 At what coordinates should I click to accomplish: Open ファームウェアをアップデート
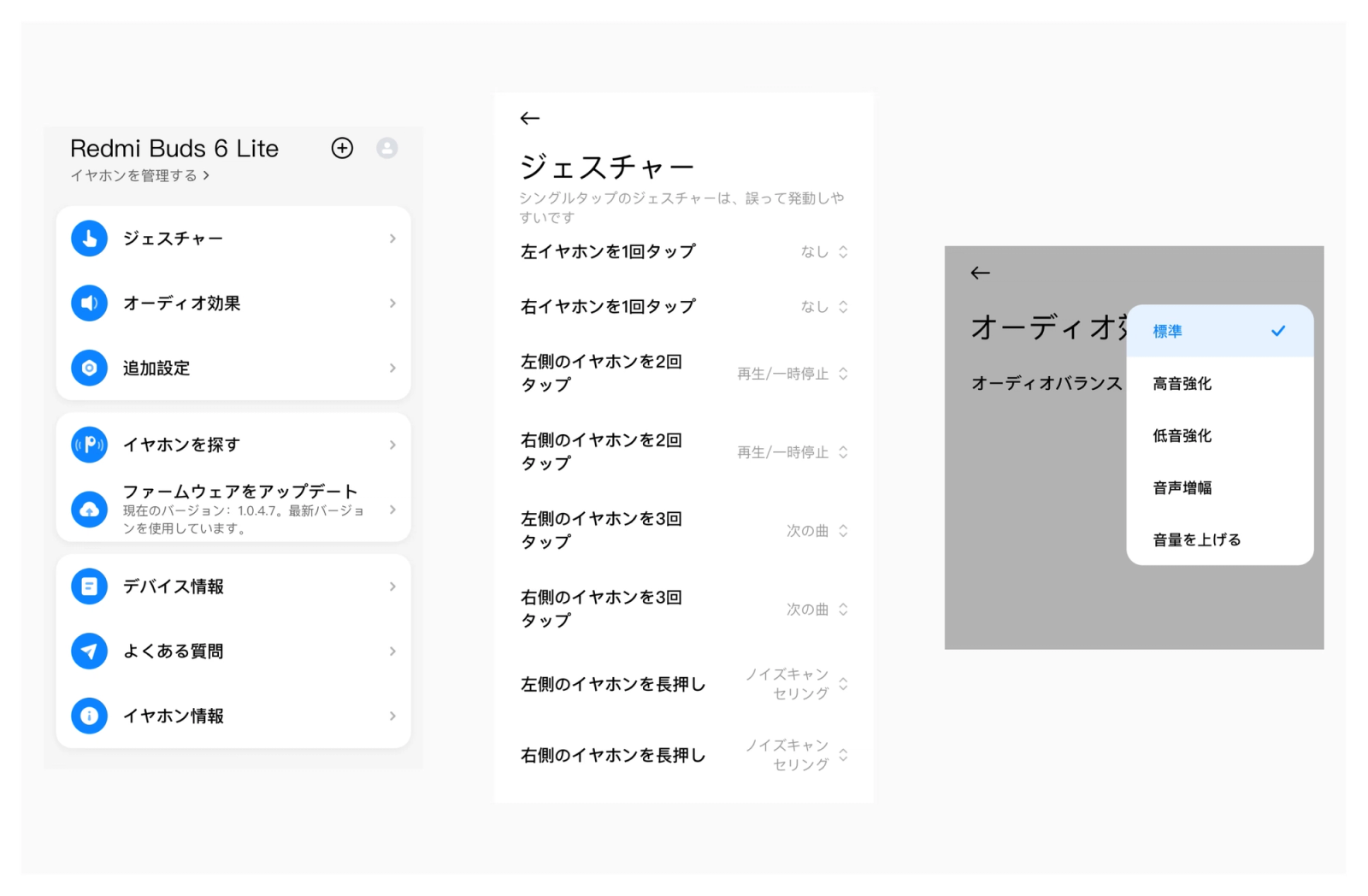(240, 492)
